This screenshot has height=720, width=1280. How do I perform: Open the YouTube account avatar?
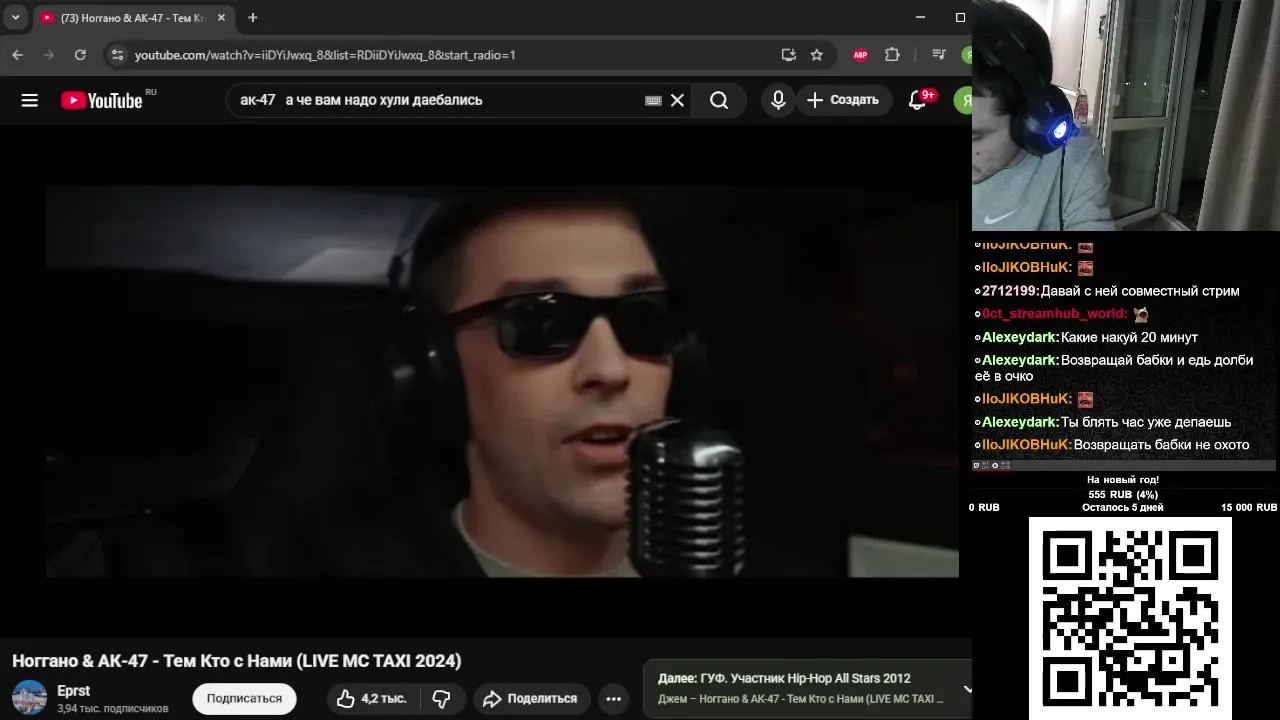click(x=964, y=100)
